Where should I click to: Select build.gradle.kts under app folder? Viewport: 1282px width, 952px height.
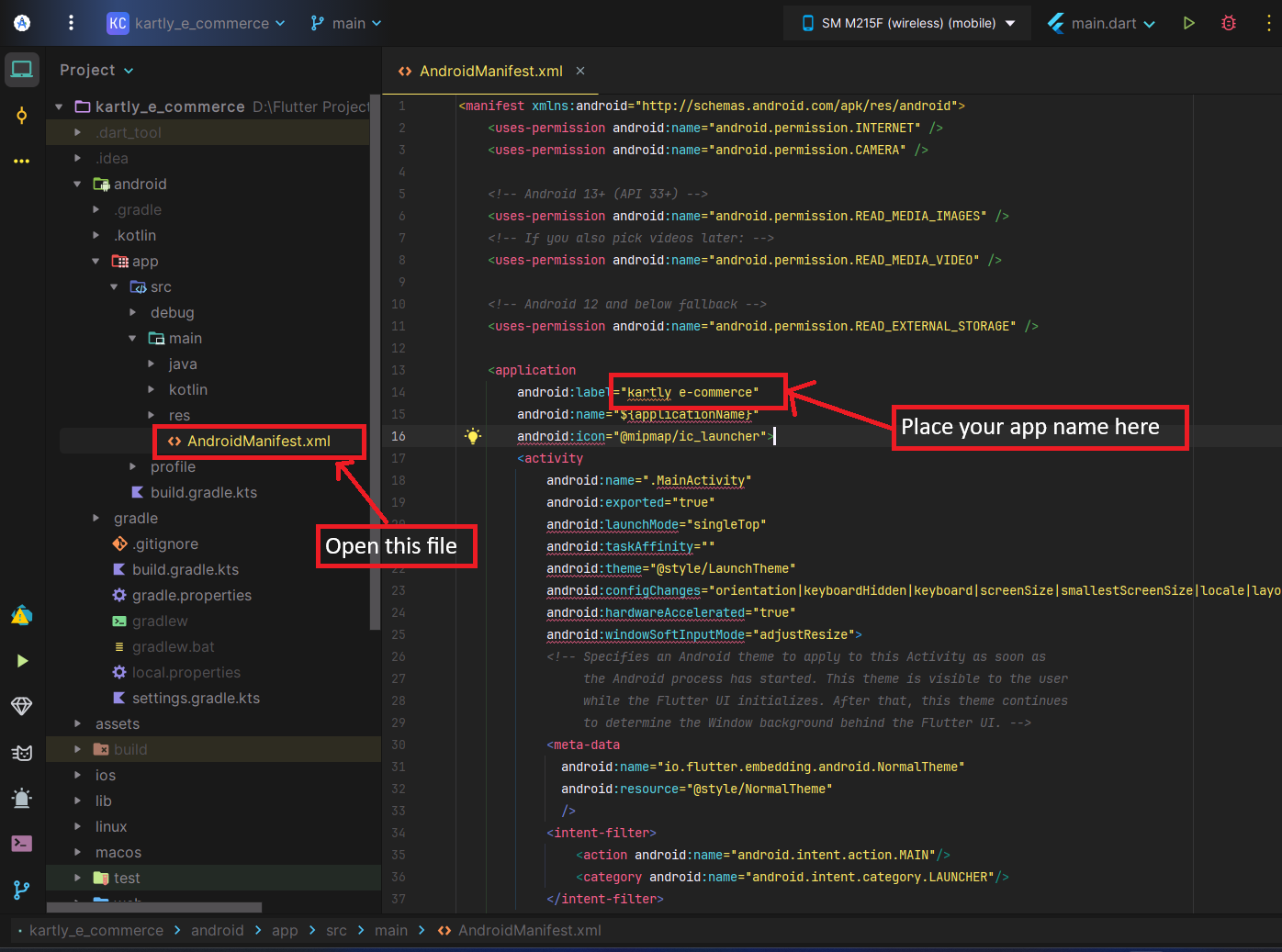point(204,493)
